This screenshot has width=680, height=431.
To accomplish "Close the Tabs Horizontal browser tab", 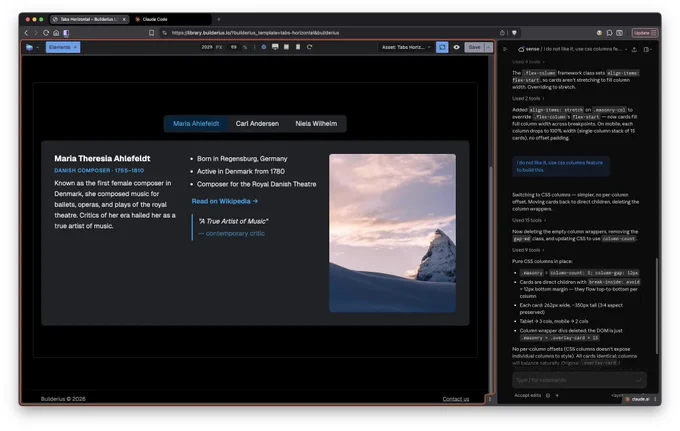I will 124,19.
